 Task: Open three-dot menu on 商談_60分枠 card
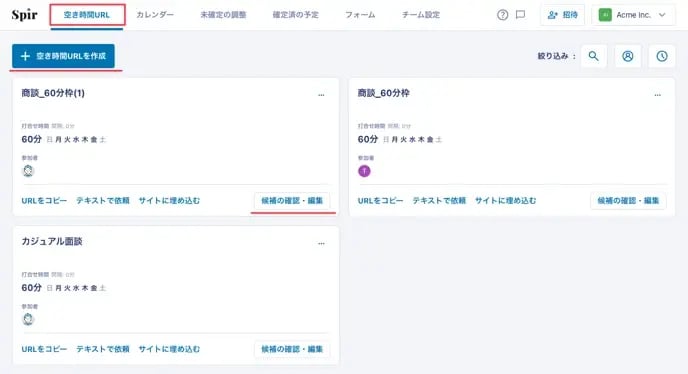click(x=657, y=95)
